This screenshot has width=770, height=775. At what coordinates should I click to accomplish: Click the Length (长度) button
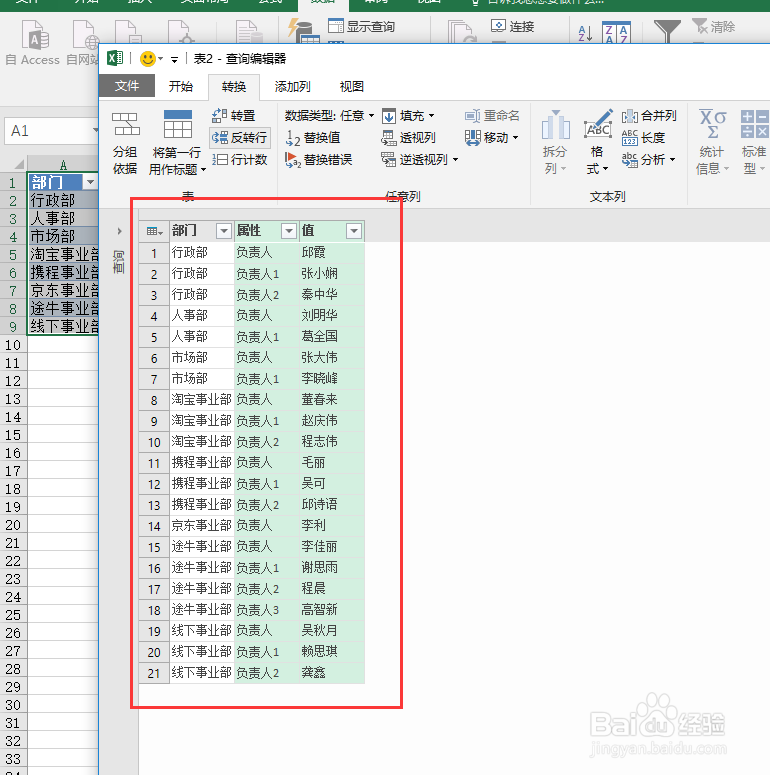tap(643, 137)
